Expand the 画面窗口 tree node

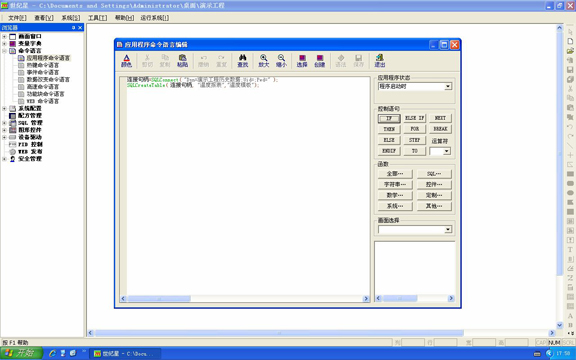4,36
